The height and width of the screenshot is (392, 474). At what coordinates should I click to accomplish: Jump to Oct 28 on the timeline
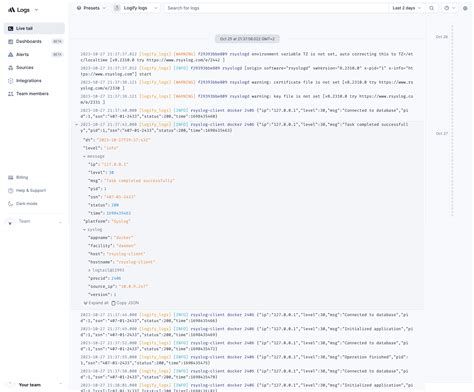442,37
